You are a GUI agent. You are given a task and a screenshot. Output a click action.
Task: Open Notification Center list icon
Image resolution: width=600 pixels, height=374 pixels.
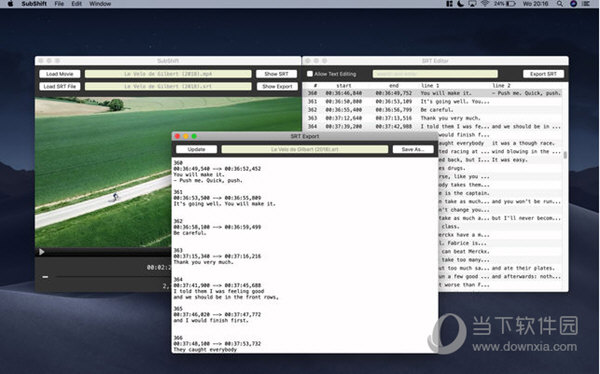[586, 4]
